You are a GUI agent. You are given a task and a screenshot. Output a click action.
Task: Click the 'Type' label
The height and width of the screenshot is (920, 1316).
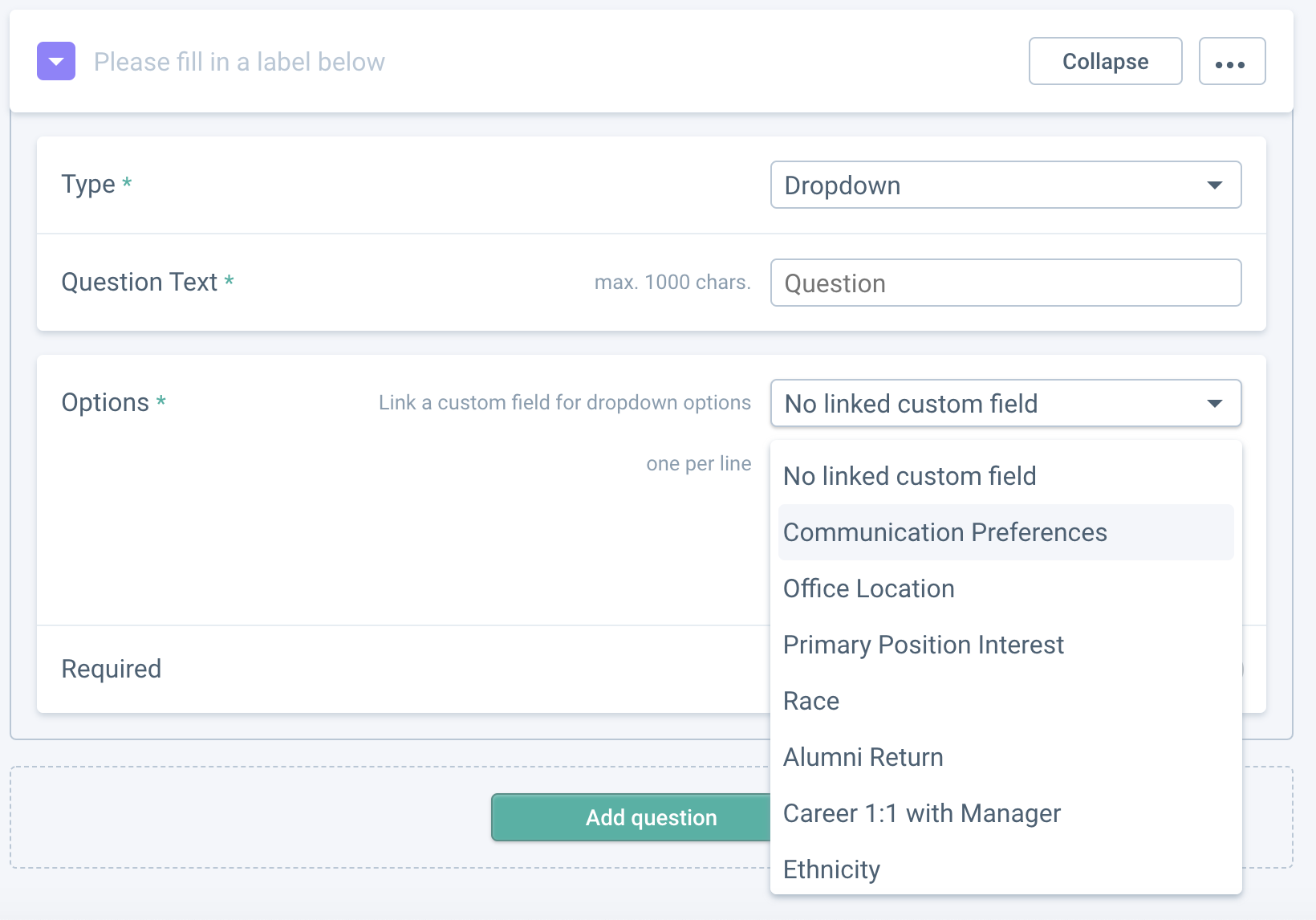(88, 185)
